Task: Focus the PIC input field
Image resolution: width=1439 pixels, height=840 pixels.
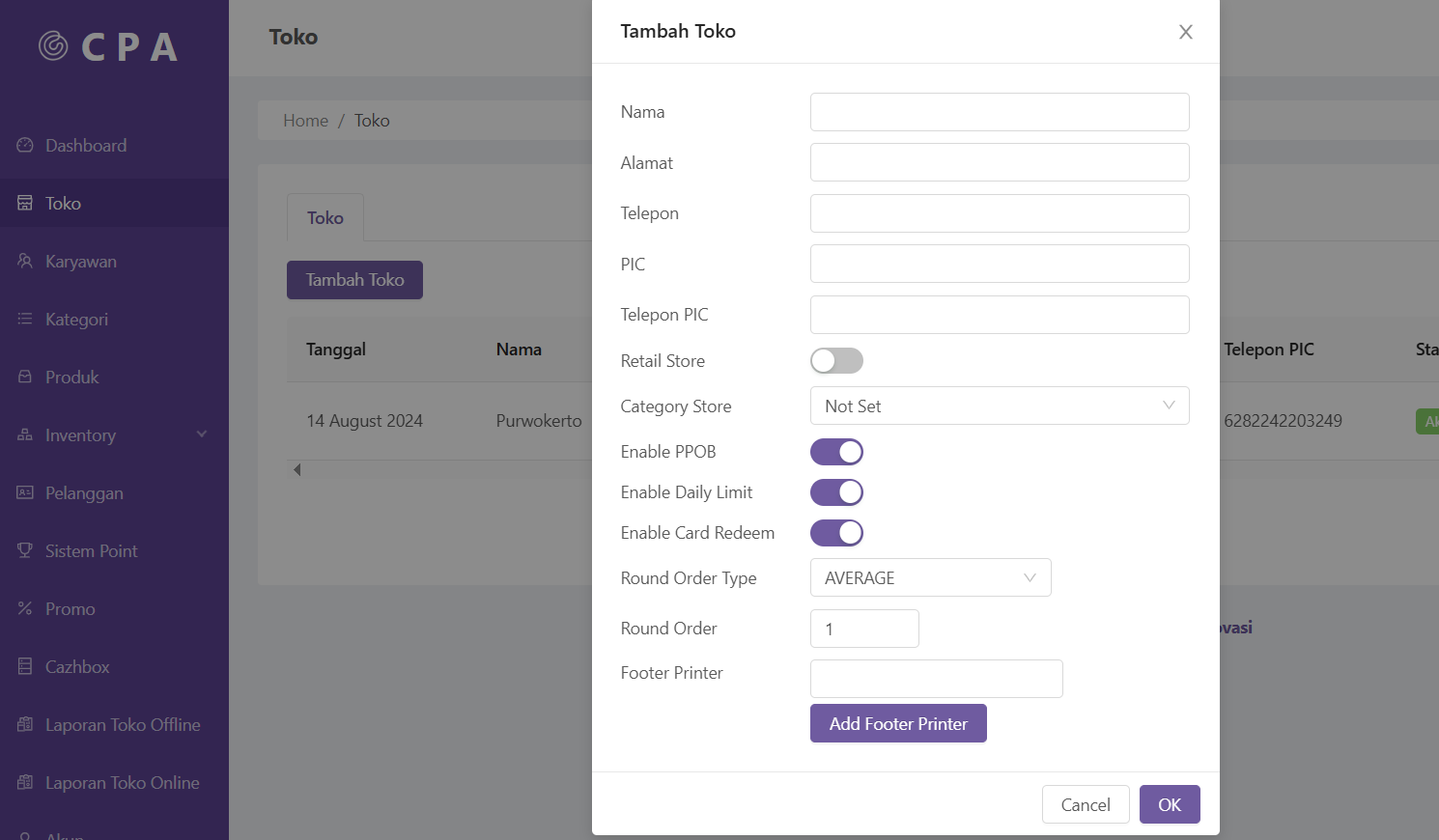Action: coord(1000,264)
